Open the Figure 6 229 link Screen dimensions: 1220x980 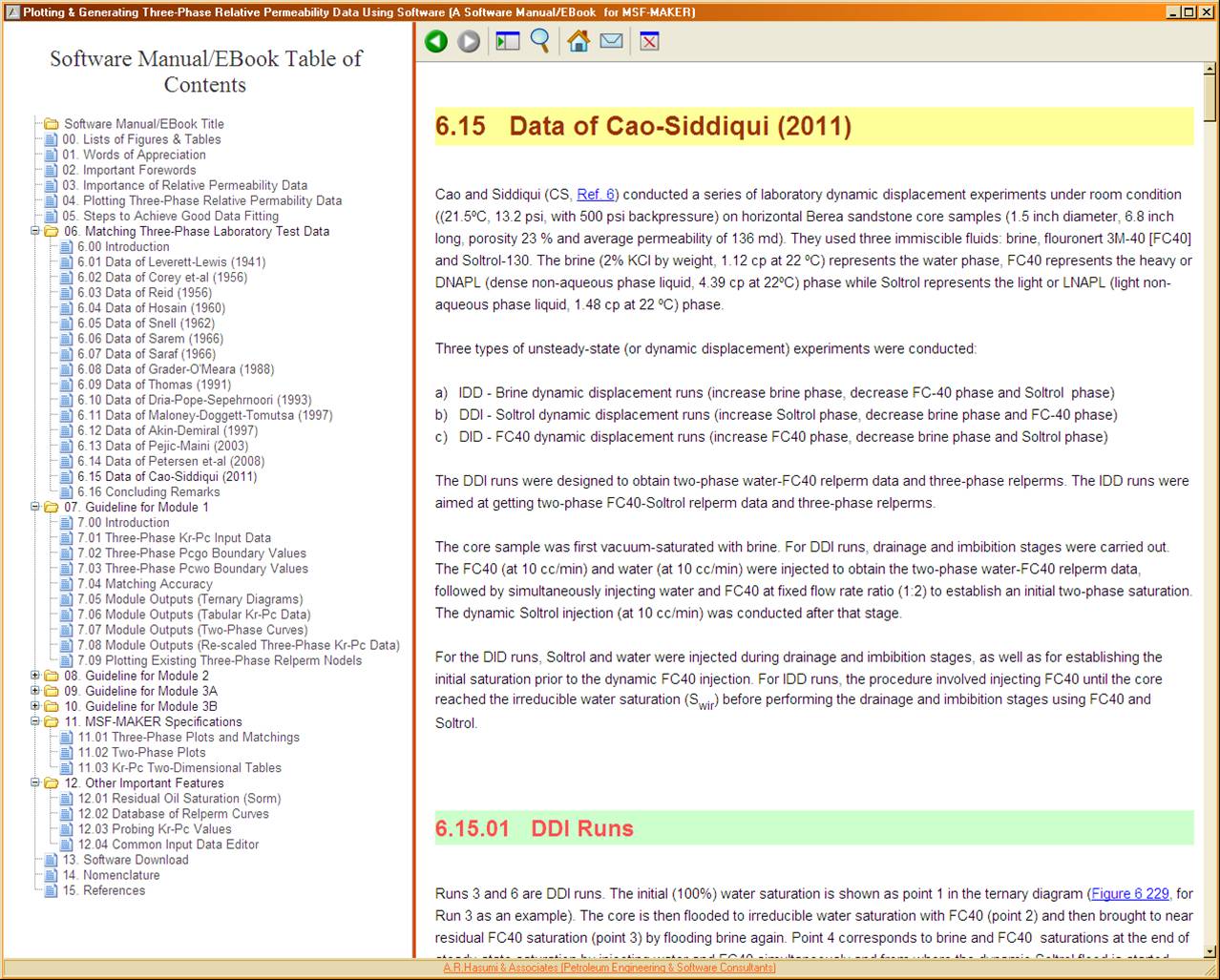(1129, 894)
